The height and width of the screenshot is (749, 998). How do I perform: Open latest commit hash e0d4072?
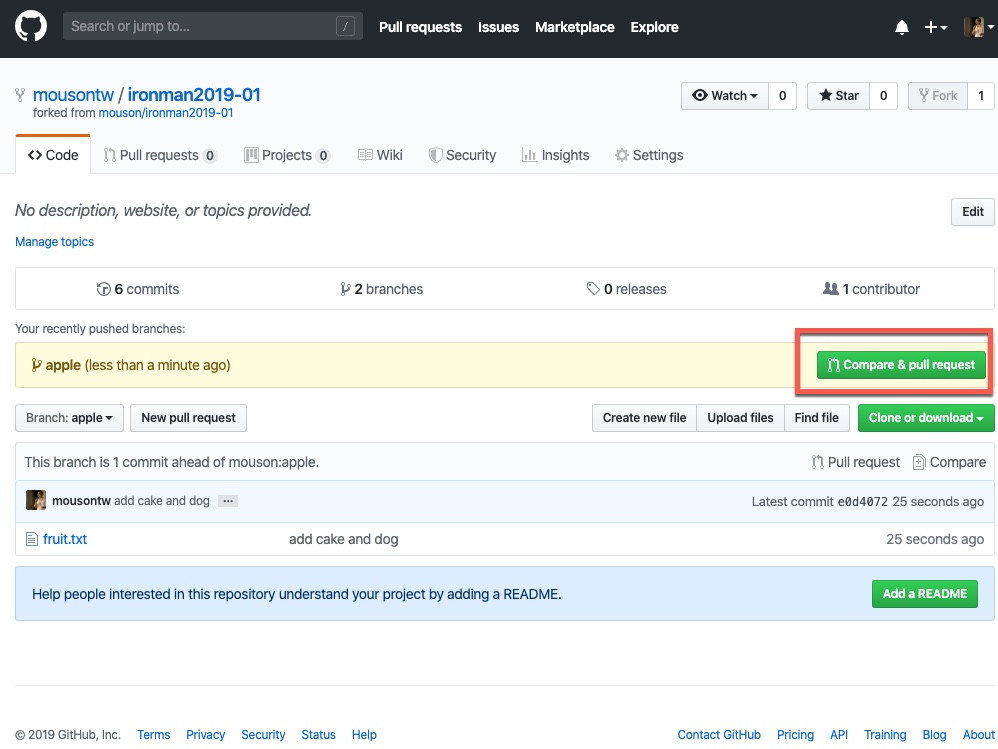coord(862,501)
